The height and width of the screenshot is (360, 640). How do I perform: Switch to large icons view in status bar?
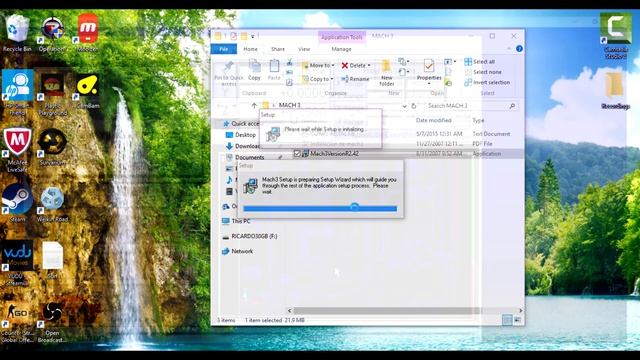point(518,320)
